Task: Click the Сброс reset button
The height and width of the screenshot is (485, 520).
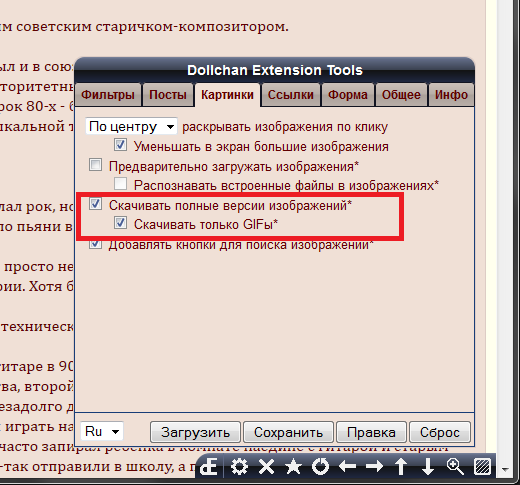Action: click(440, 432)
